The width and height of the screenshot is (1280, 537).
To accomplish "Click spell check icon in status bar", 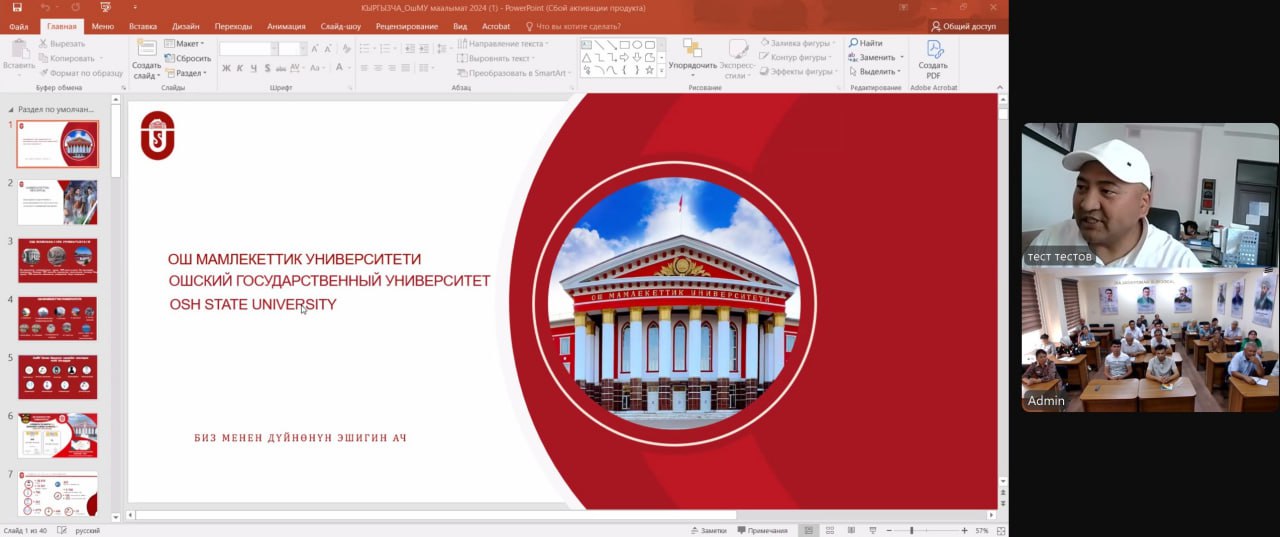I will 62,530.
